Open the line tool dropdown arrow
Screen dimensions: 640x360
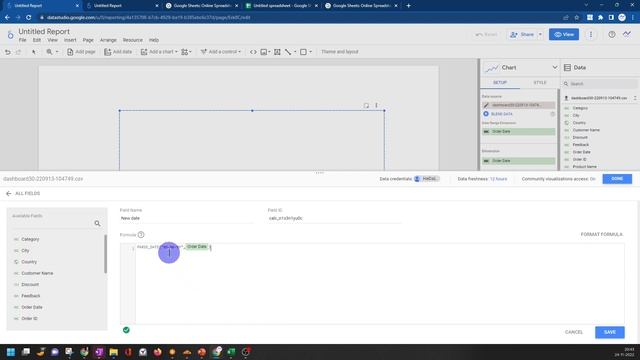coord(295,52)
